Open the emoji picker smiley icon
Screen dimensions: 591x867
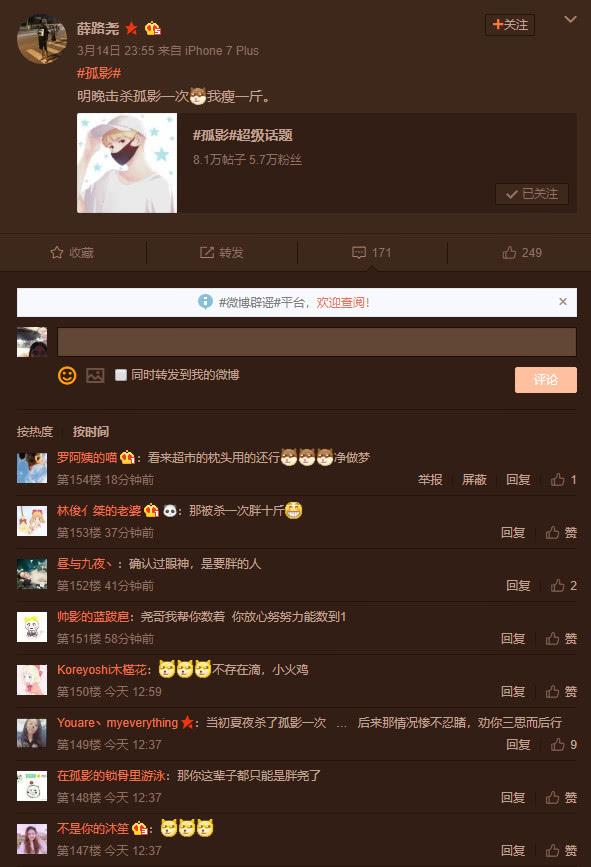(67, 375)
